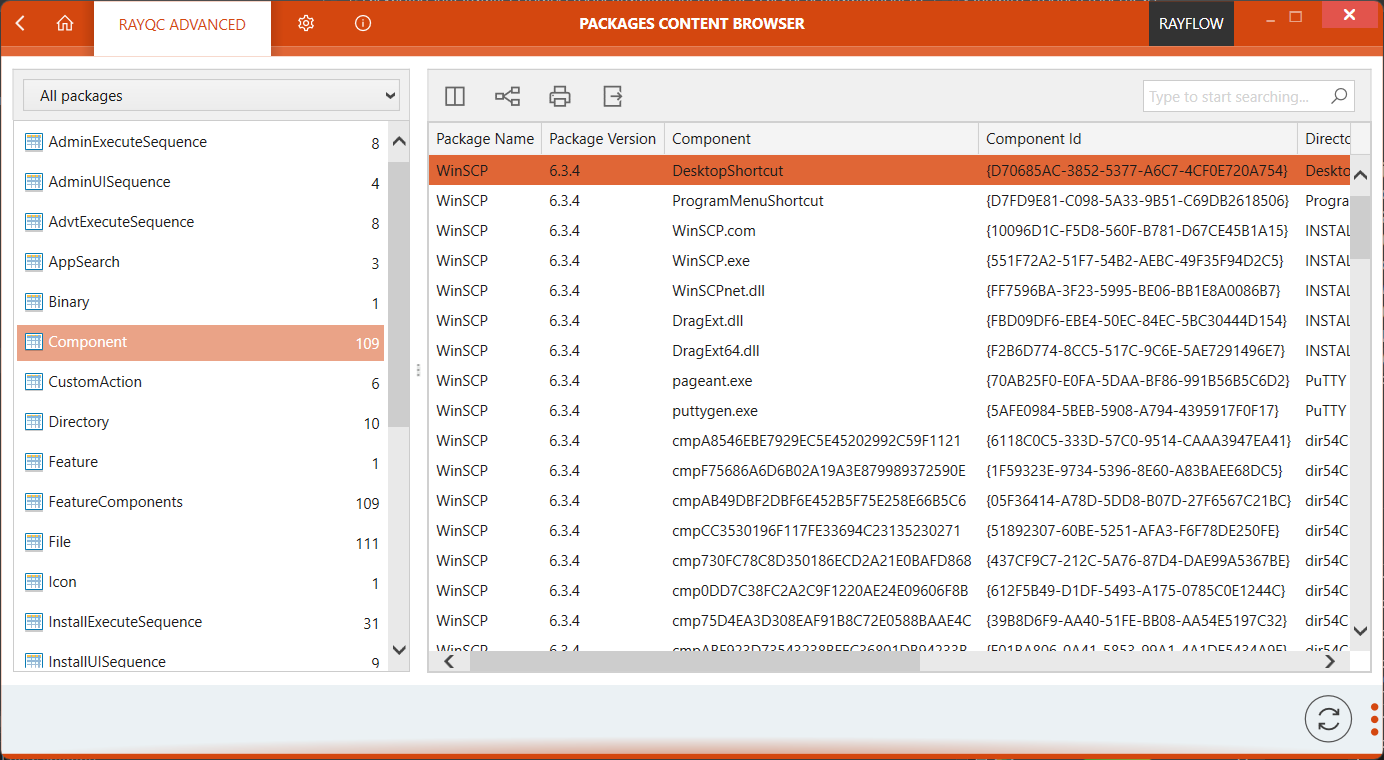Select the DesktopShortcut component row
The image size is (1384, 760).
click(890, 171)
